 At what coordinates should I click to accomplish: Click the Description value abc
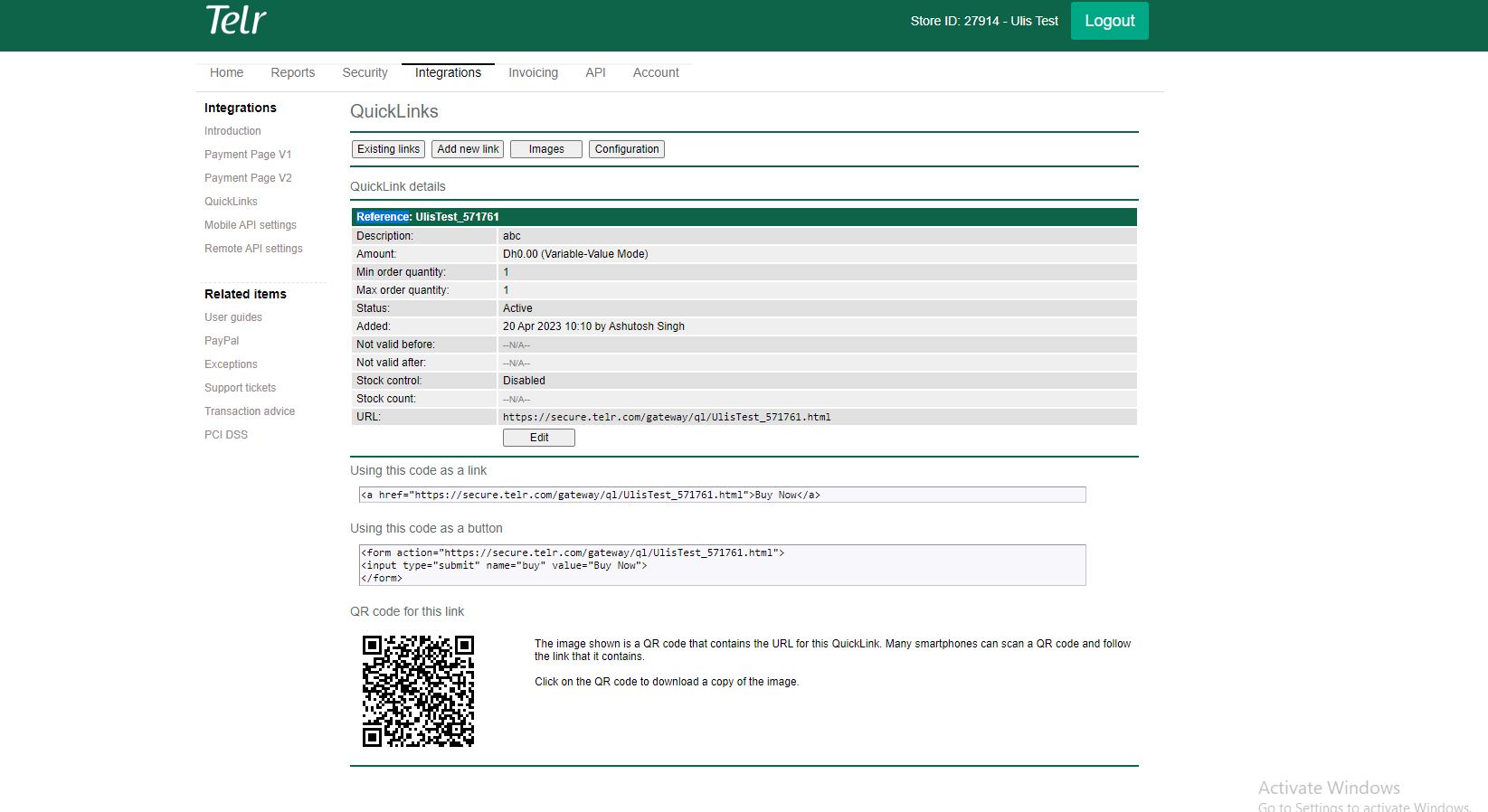[512, 236]
